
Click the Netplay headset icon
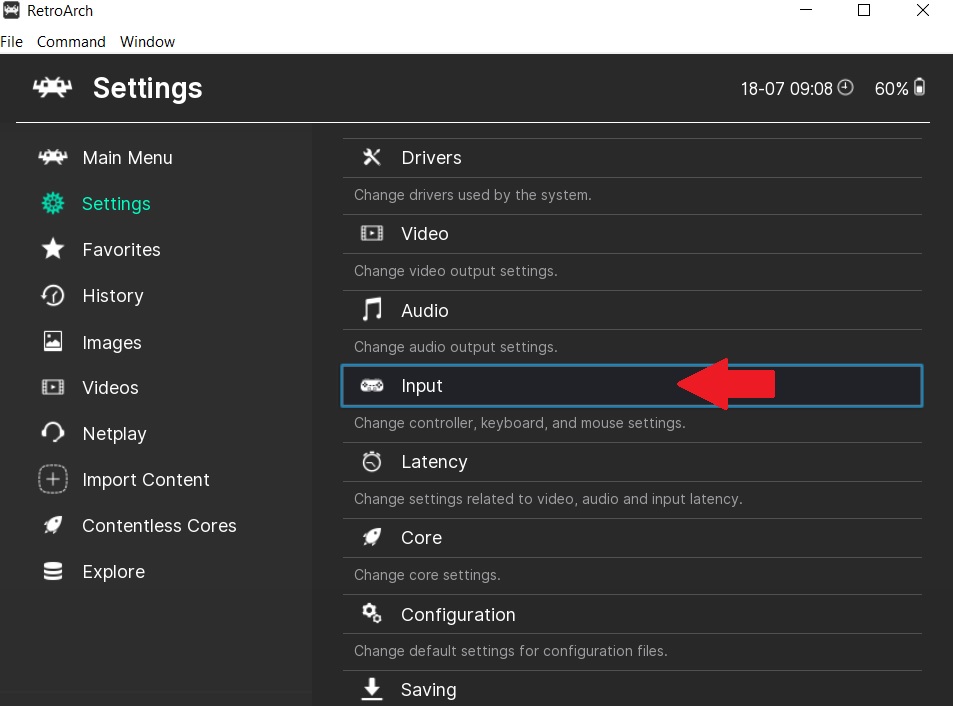point(53,434)
